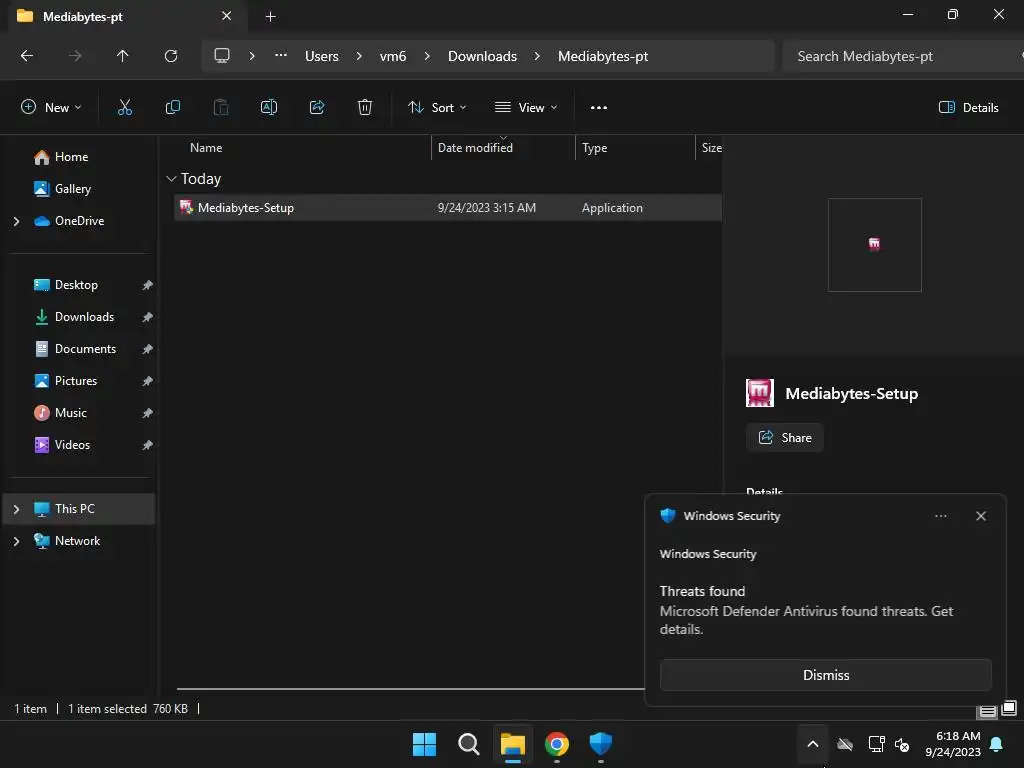Go forward with the right arrow
Image resolution: width=1024 pixels, height=768 pixels.
point(75,56)
